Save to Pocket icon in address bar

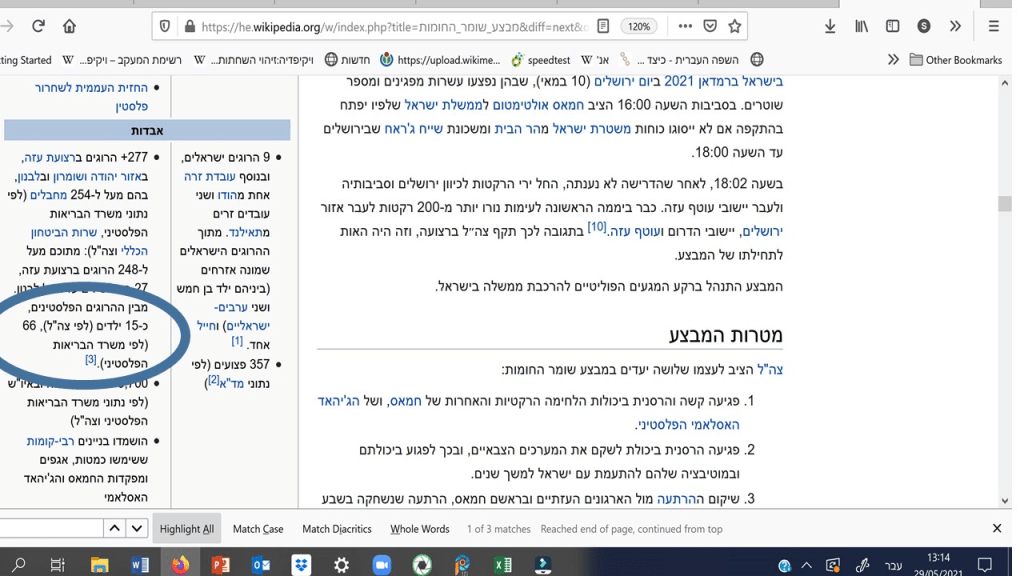click(710, 27)
